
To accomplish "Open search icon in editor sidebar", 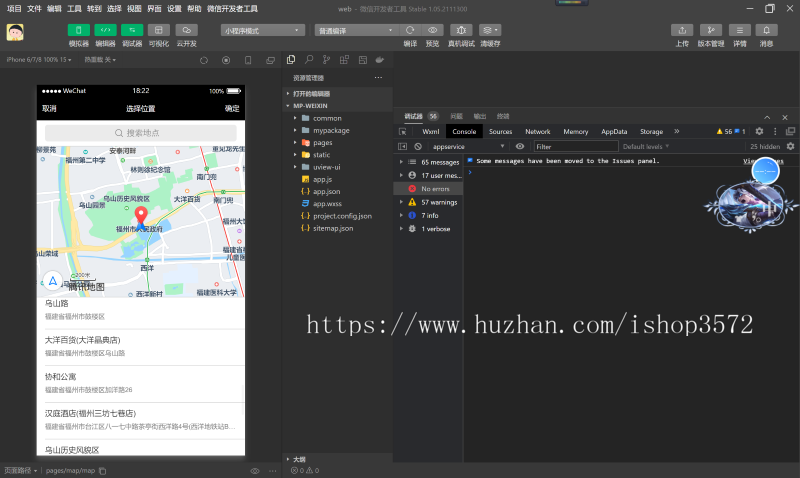I will [309, 60].
